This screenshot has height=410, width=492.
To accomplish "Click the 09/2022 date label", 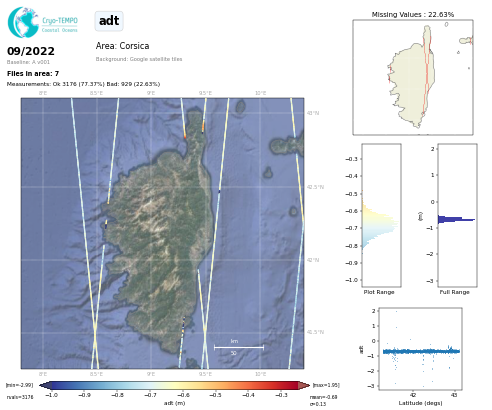I will (x=31, y=51).
